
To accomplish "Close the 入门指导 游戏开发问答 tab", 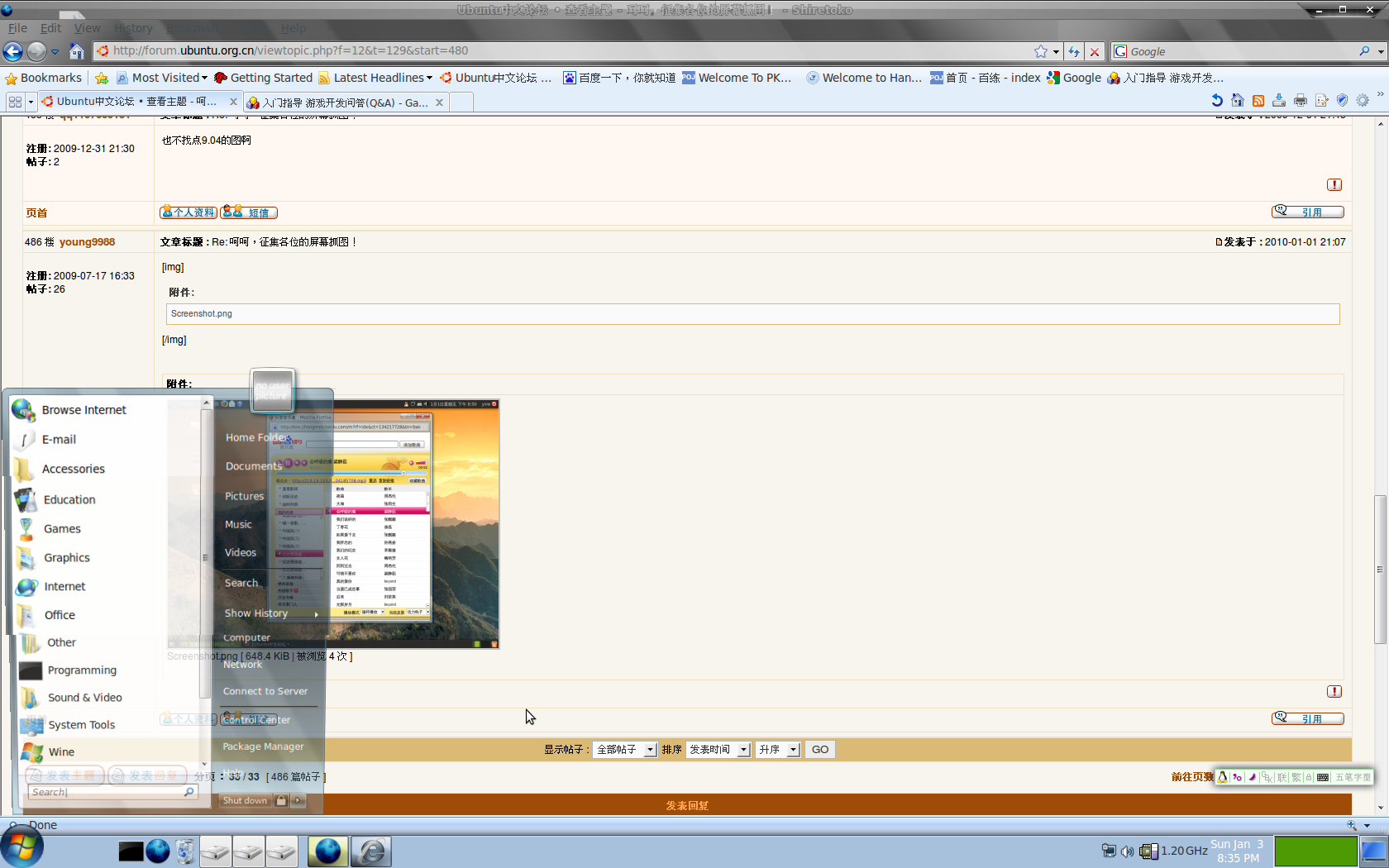I will tap(439, 103).
